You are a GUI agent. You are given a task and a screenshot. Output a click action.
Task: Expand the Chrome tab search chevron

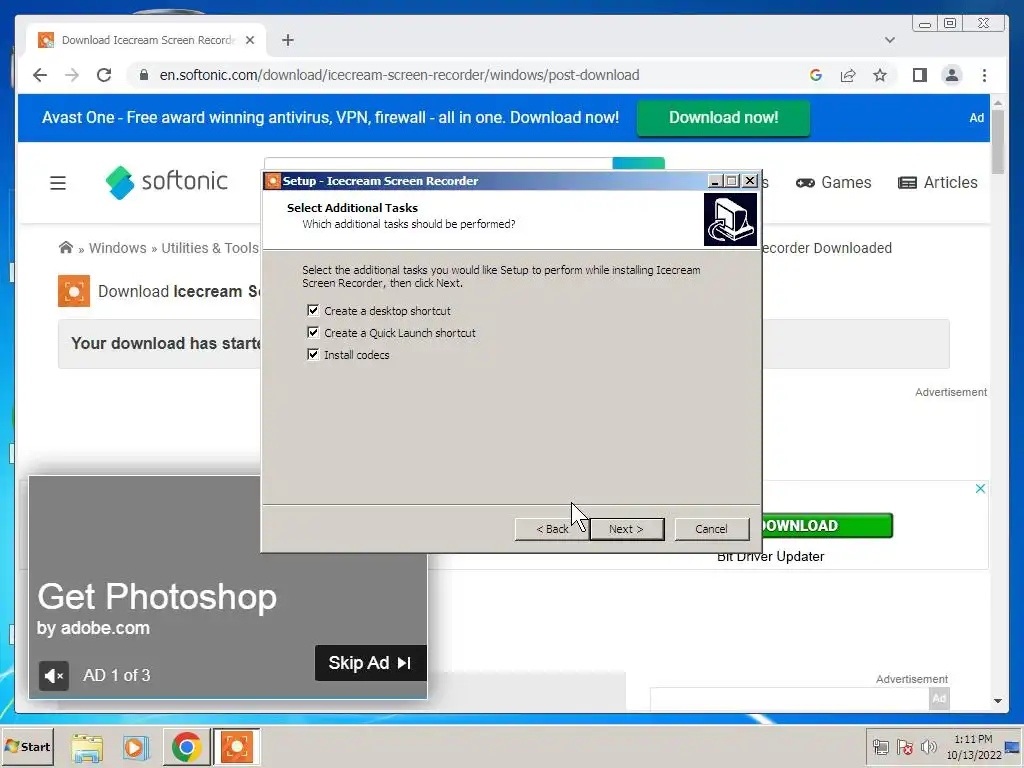click(x=889, y=40)
